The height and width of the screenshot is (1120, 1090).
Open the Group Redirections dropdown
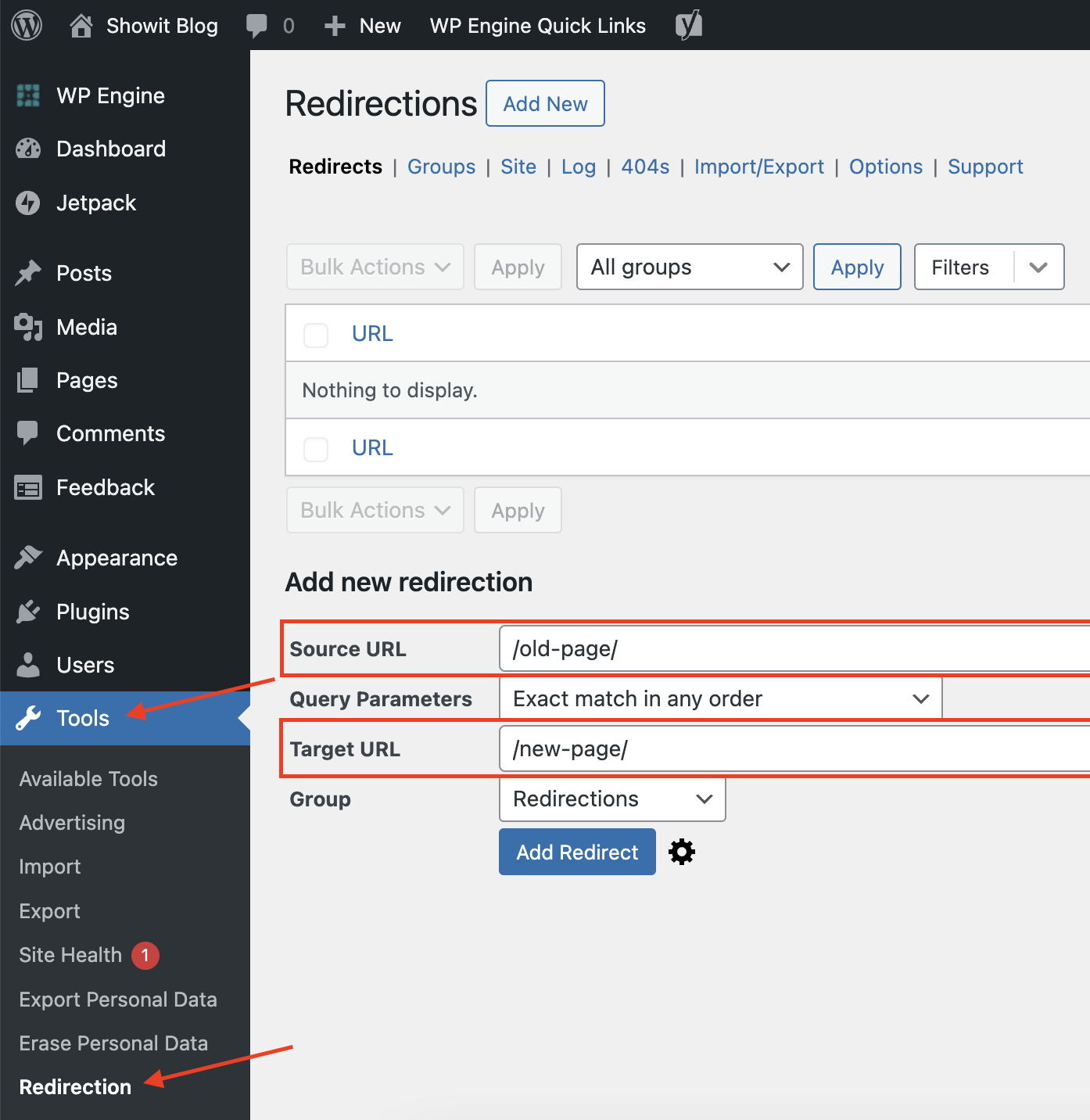[612, 799]
